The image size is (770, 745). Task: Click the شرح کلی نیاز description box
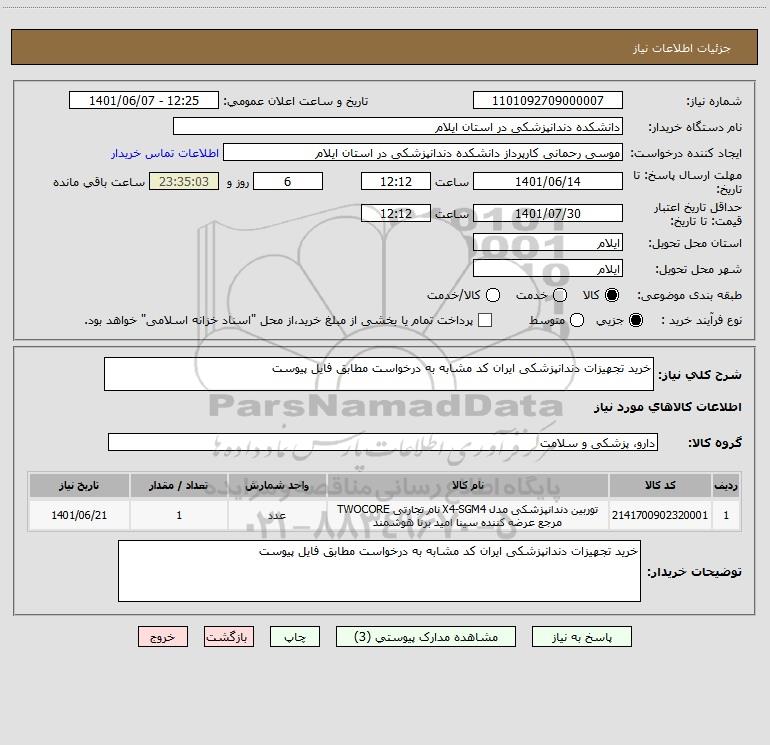click(379, 374)
